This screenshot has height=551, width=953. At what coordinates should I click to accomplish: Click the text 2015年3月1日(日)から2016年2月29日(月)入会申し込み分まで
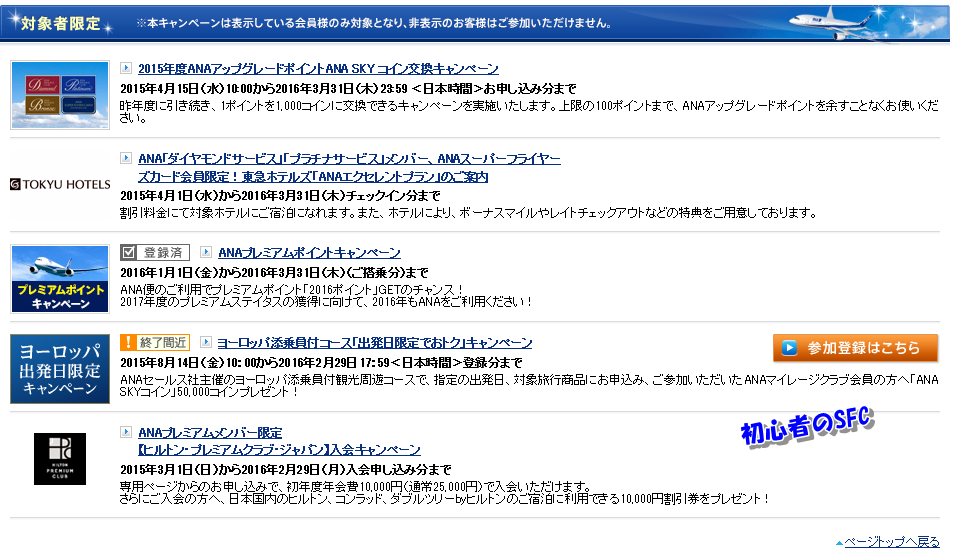coord(286,470)
